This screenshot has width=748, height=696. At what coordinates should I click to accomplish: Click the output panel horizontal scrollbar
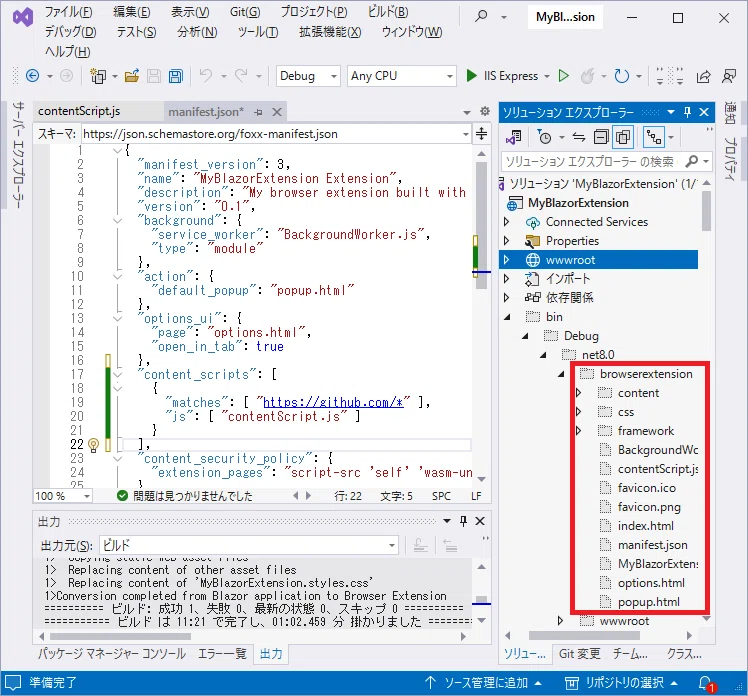click(120, 636)
